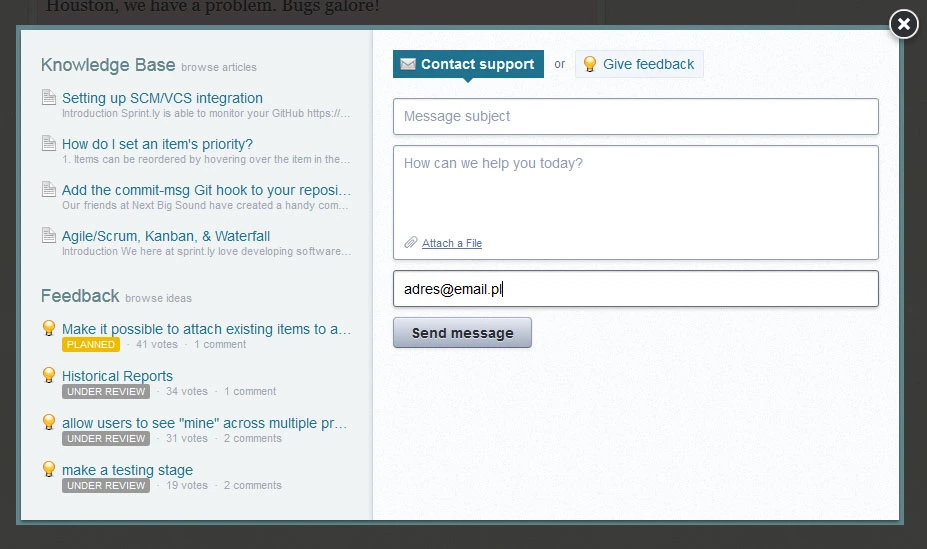This screenshot has height=549, width=927.
Task: Open the Attach a File link
Action: point(452,243)
